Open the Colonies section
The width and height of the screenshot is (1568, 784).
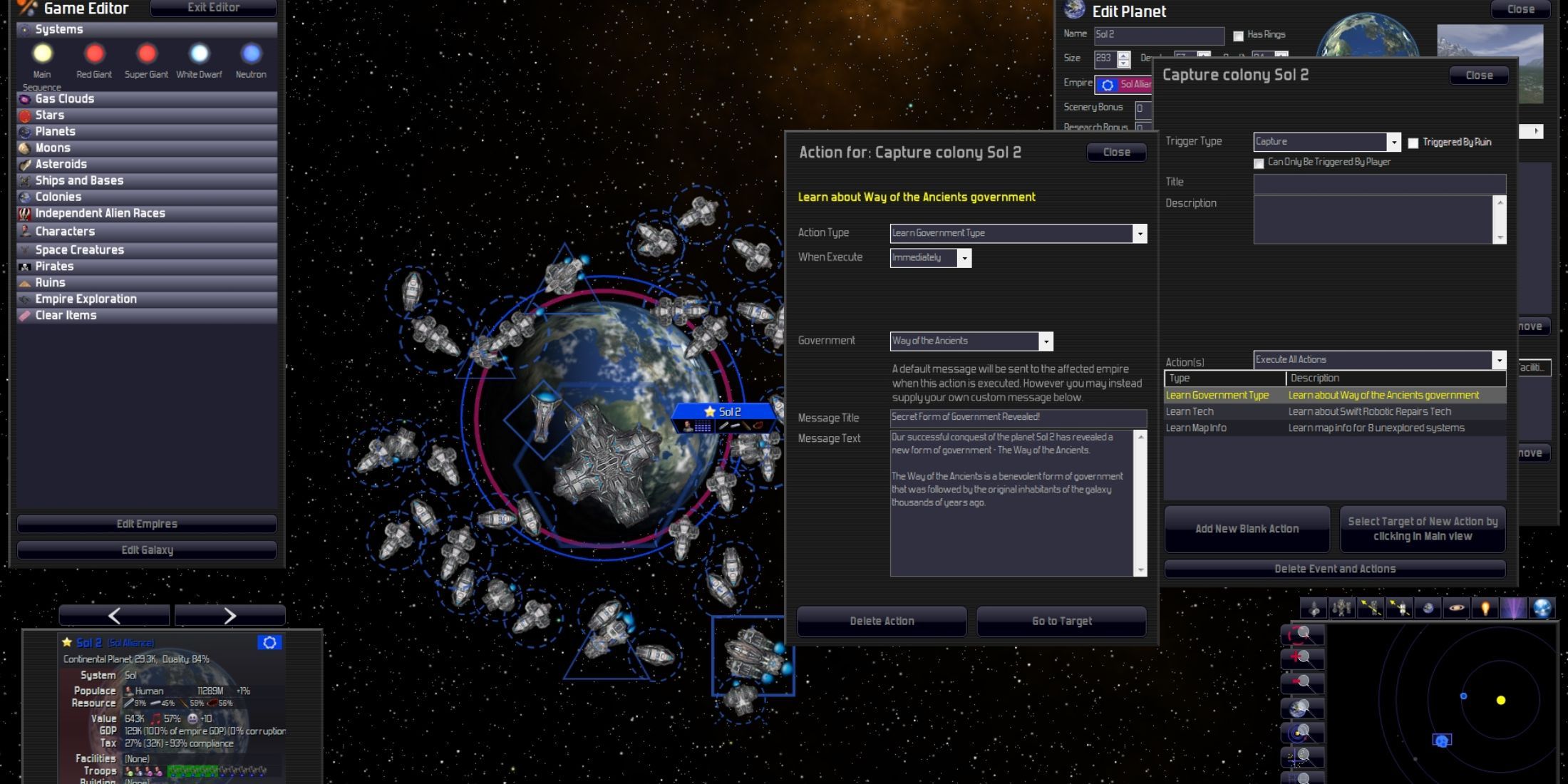(x=147, y=197)
